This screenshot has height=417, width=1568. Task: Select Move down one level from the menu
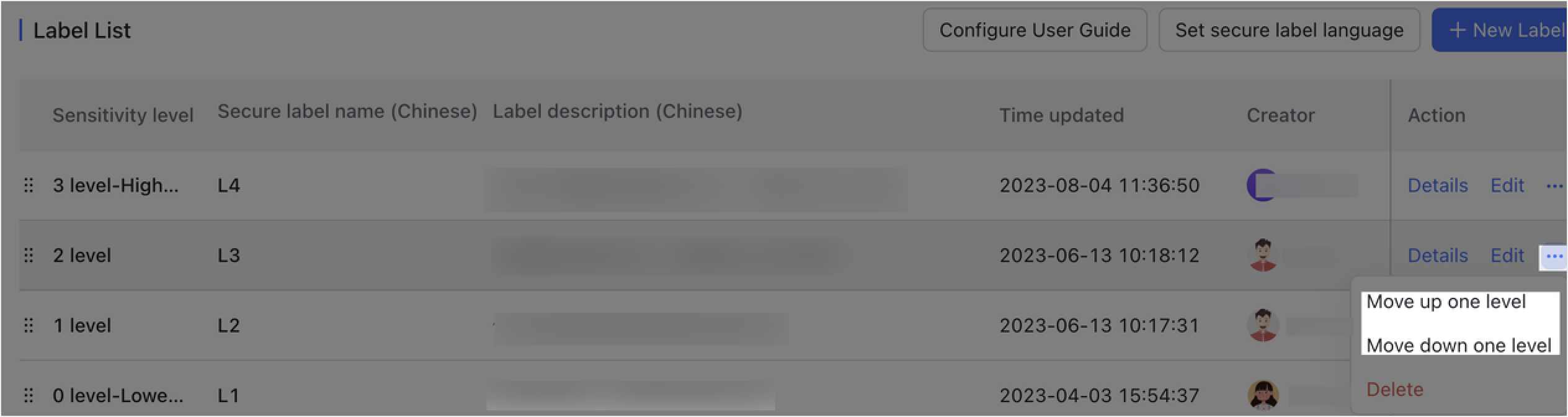1459,346
